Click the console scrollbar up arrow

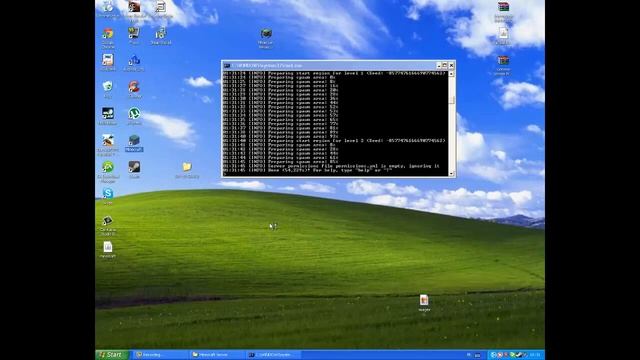click(451, 74)
